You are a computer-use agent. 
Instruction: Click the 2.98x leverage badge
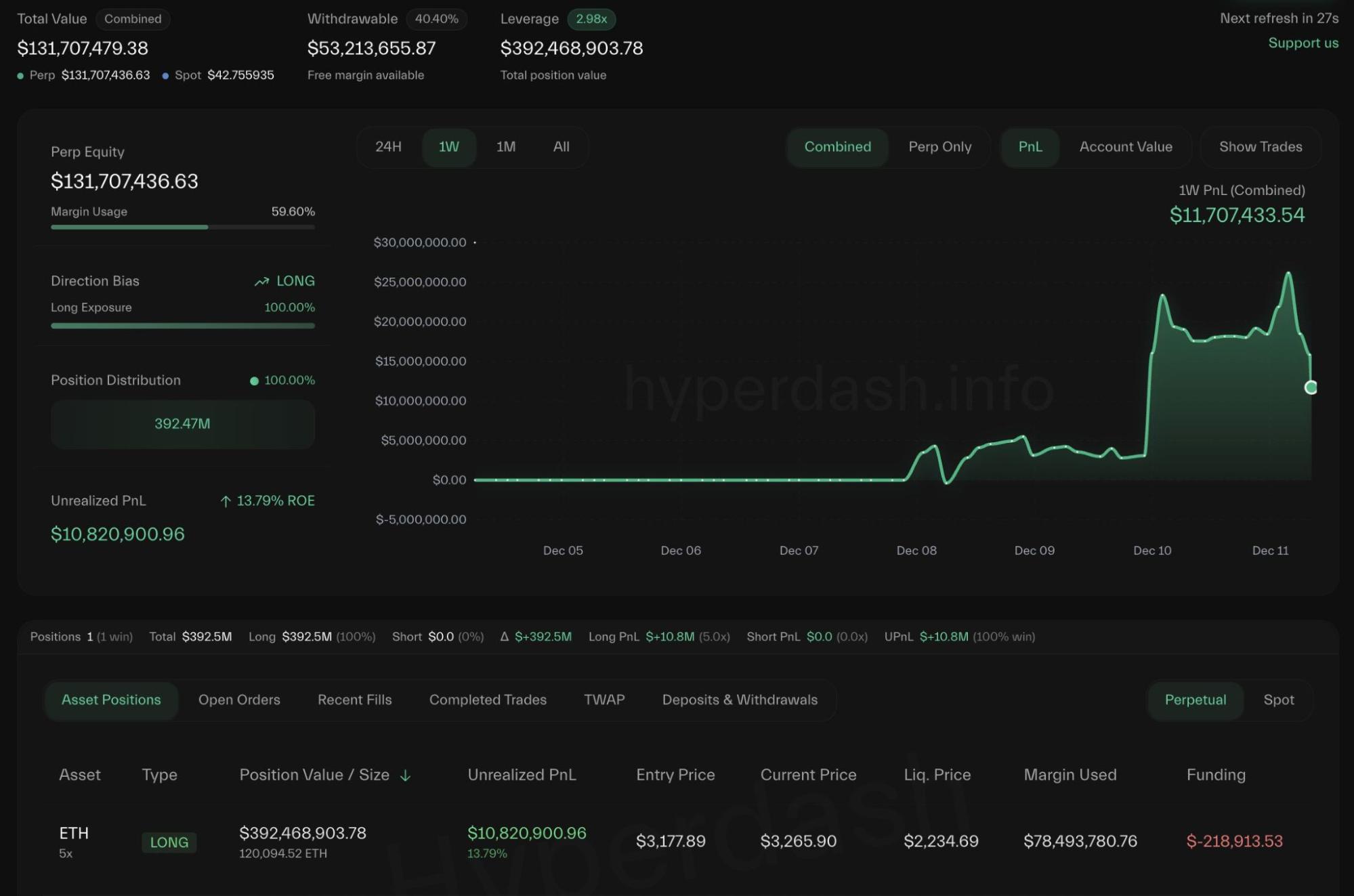590,19
